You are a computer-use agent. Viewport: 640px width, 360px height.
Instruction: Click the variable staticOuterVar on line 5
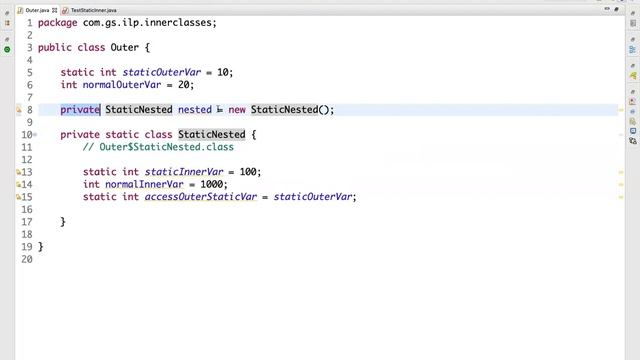pos(162,72)
